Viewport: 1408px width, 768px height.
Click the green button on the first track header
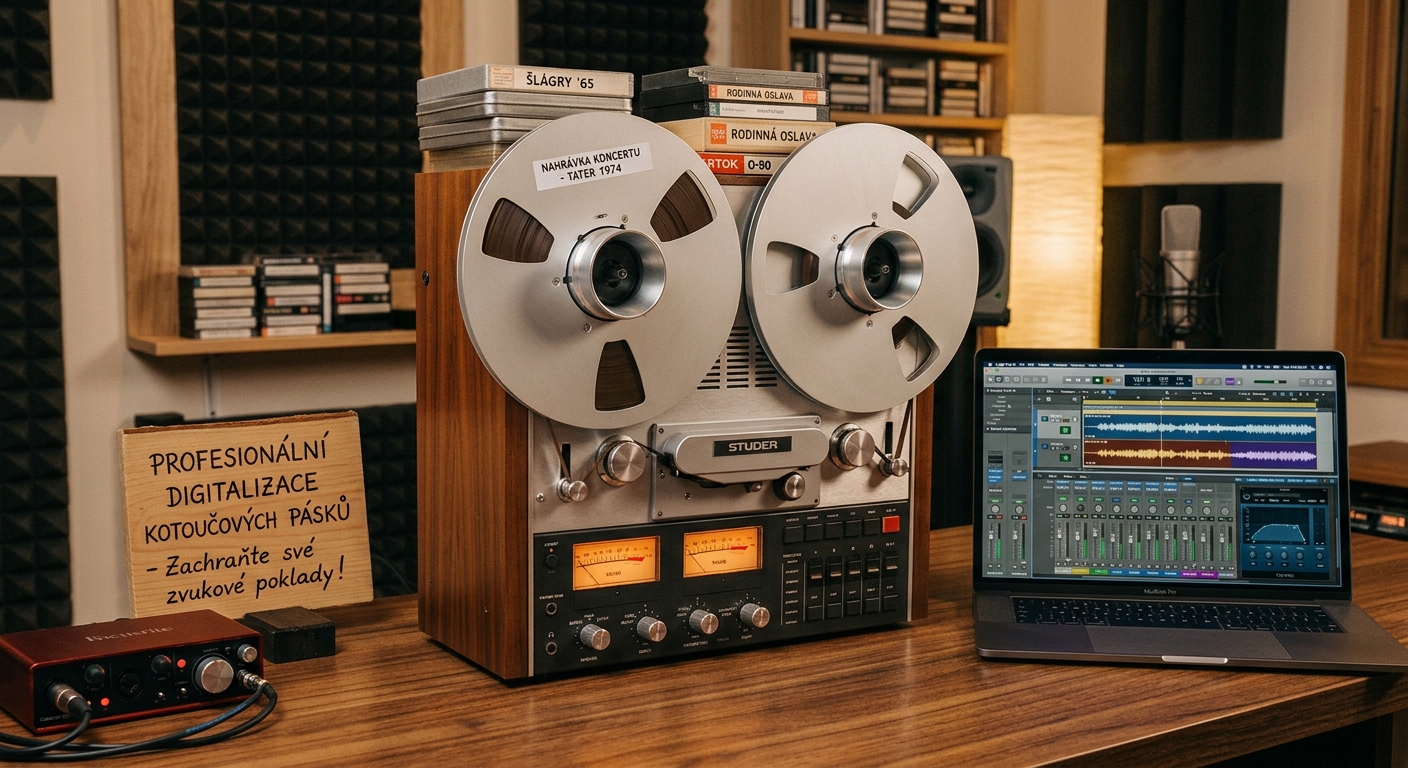(1065, 430)
